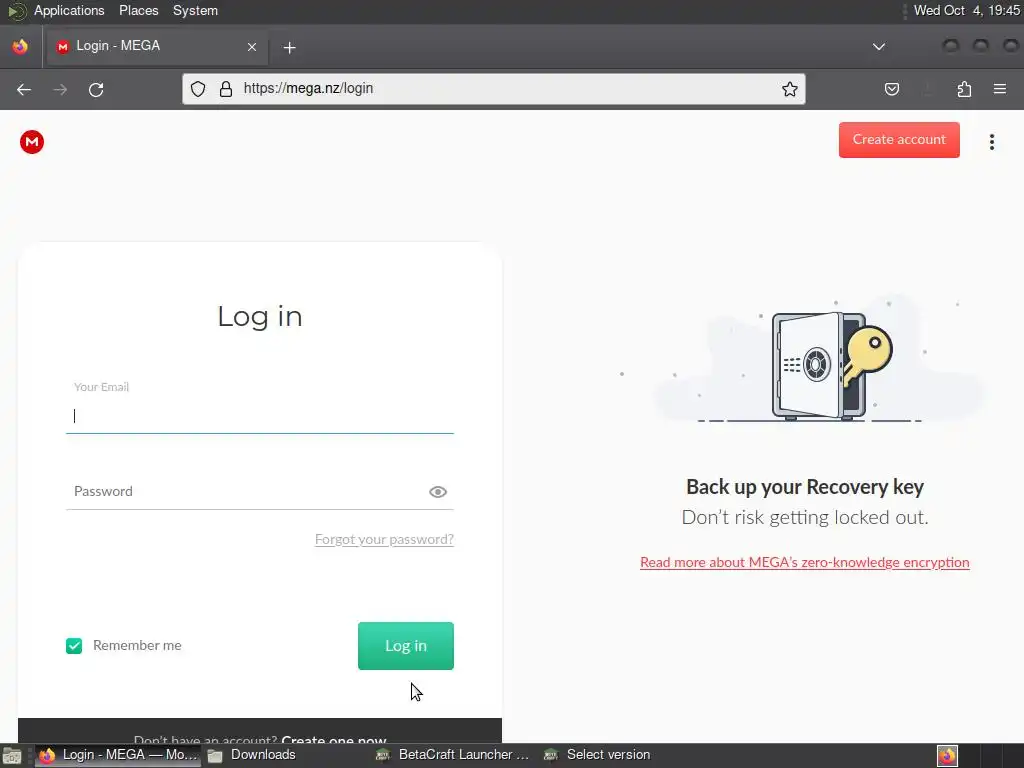Open the System menu
Screen dimensions: 1024x768
click(195, 10)
